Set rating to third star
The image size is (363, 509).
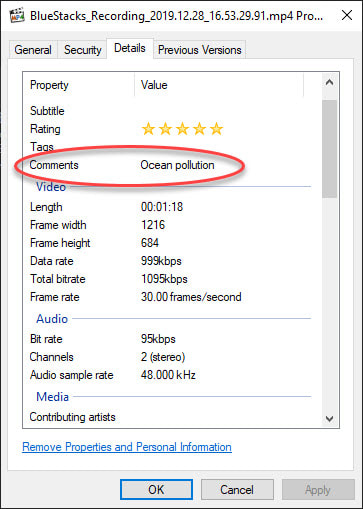pos(182,129)
